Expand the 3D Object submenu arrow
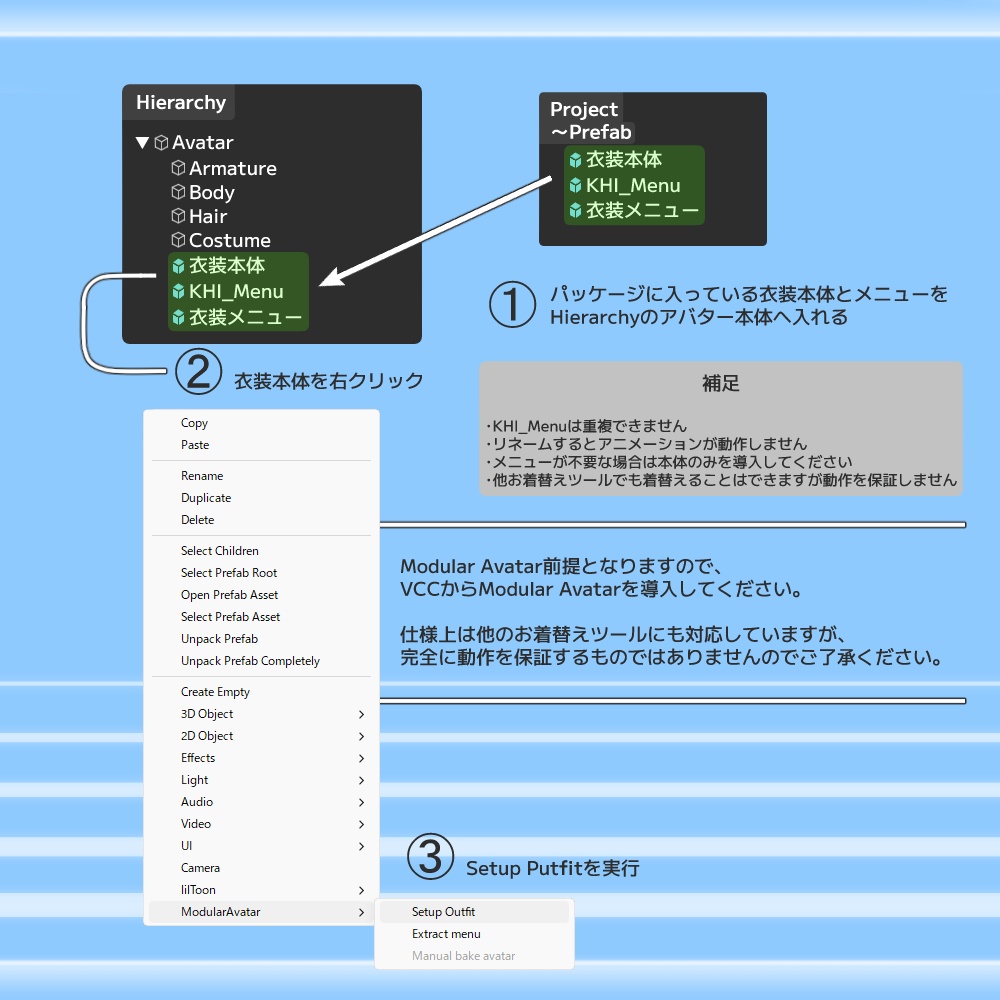 click(362, 714)
